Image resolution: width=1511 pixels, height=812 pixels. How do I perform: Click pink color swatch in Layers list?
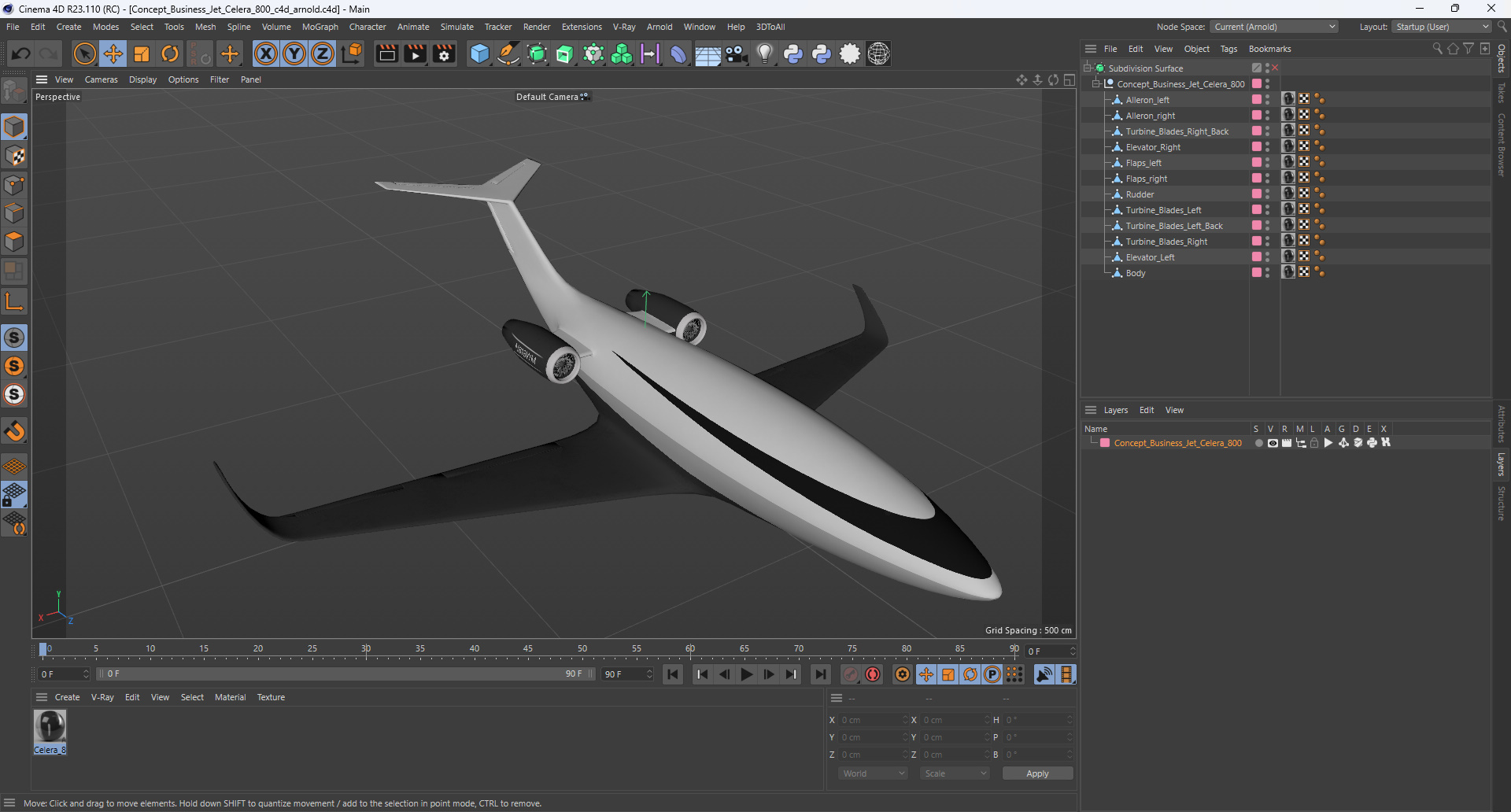click(1105, 443)
